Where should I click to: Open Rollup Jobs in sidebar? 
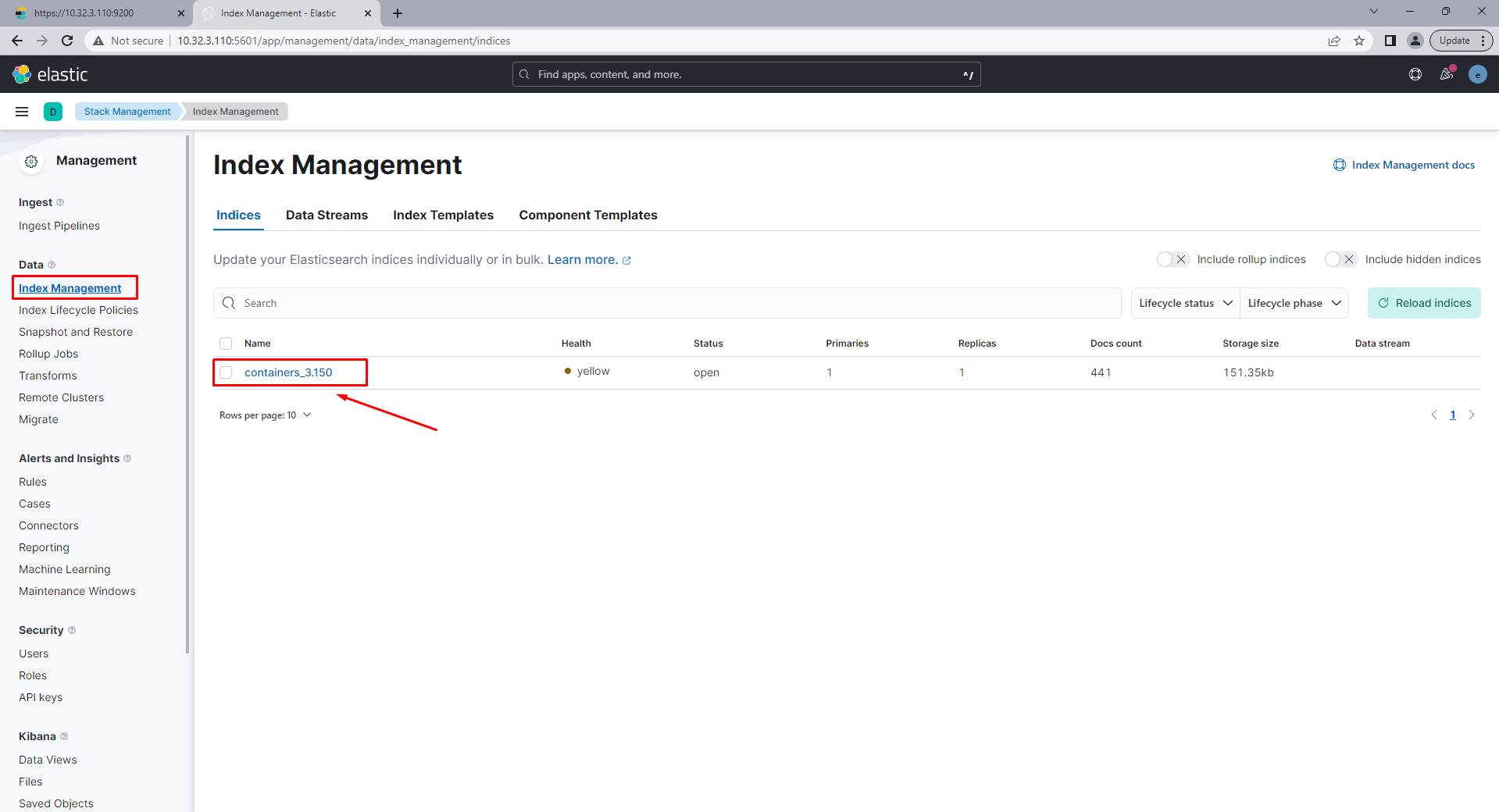click(48, 354)
